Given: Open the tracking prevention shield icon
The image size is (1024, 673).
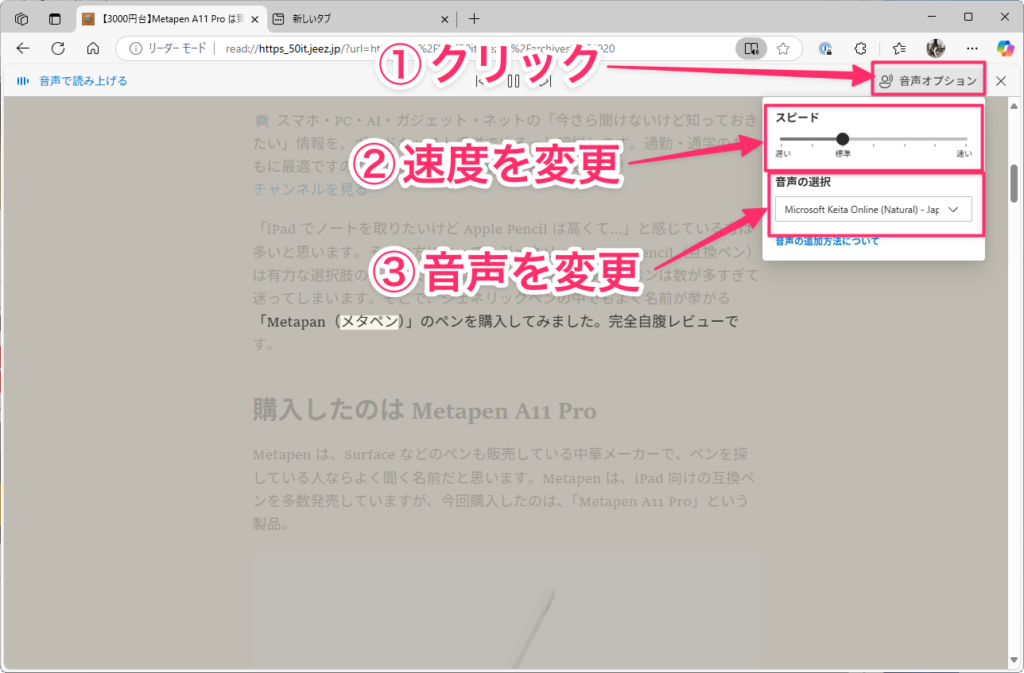Looking at the screenshot, I should point(825,48).
